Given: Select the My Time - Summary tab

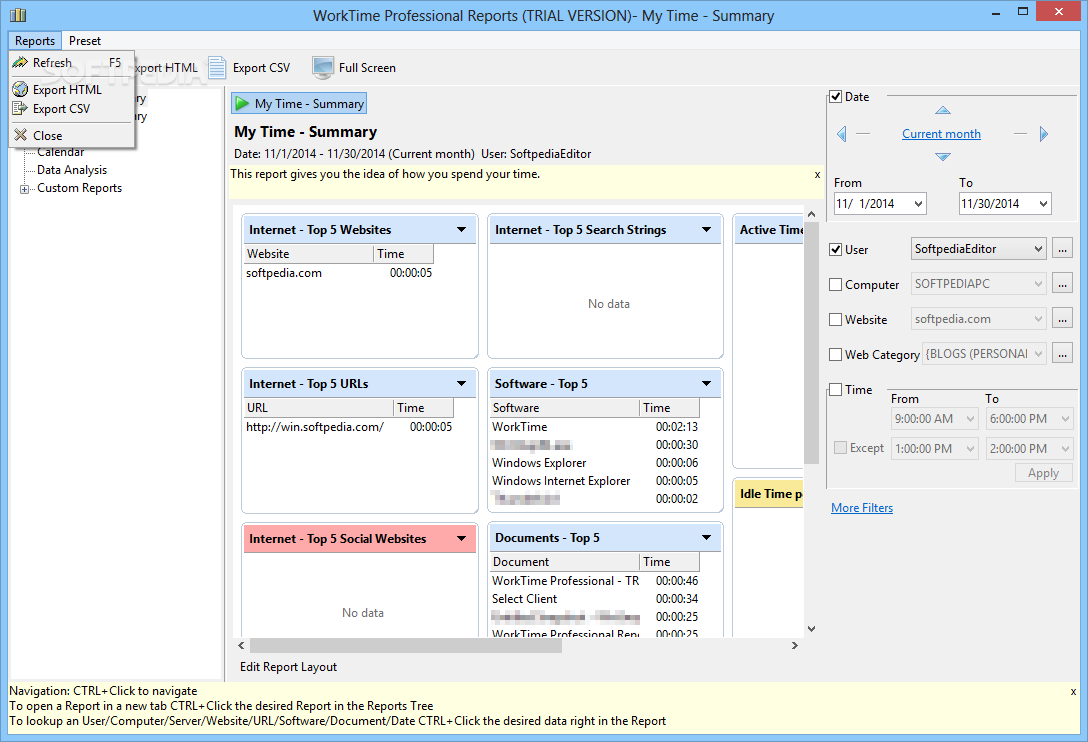Looking at the screenshot, I should pyautogui.click(x=299, y=103).
